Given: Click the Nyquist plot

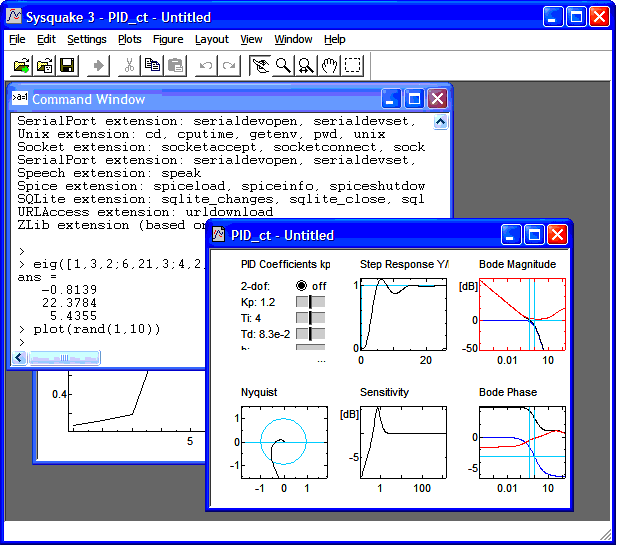Looking at the screenshot, I should (284, 442).
